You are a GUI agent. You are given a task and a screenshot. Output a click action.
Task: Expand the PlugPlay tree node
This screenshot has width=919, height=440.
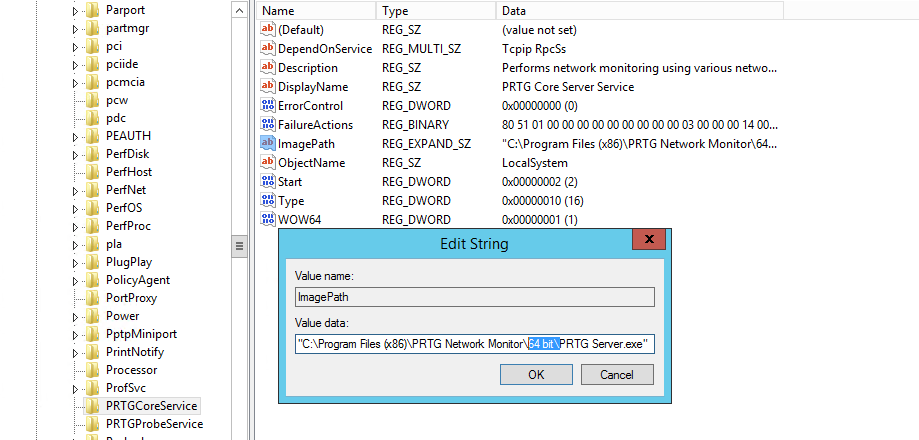pyautogui.click(x=75, y=262)
